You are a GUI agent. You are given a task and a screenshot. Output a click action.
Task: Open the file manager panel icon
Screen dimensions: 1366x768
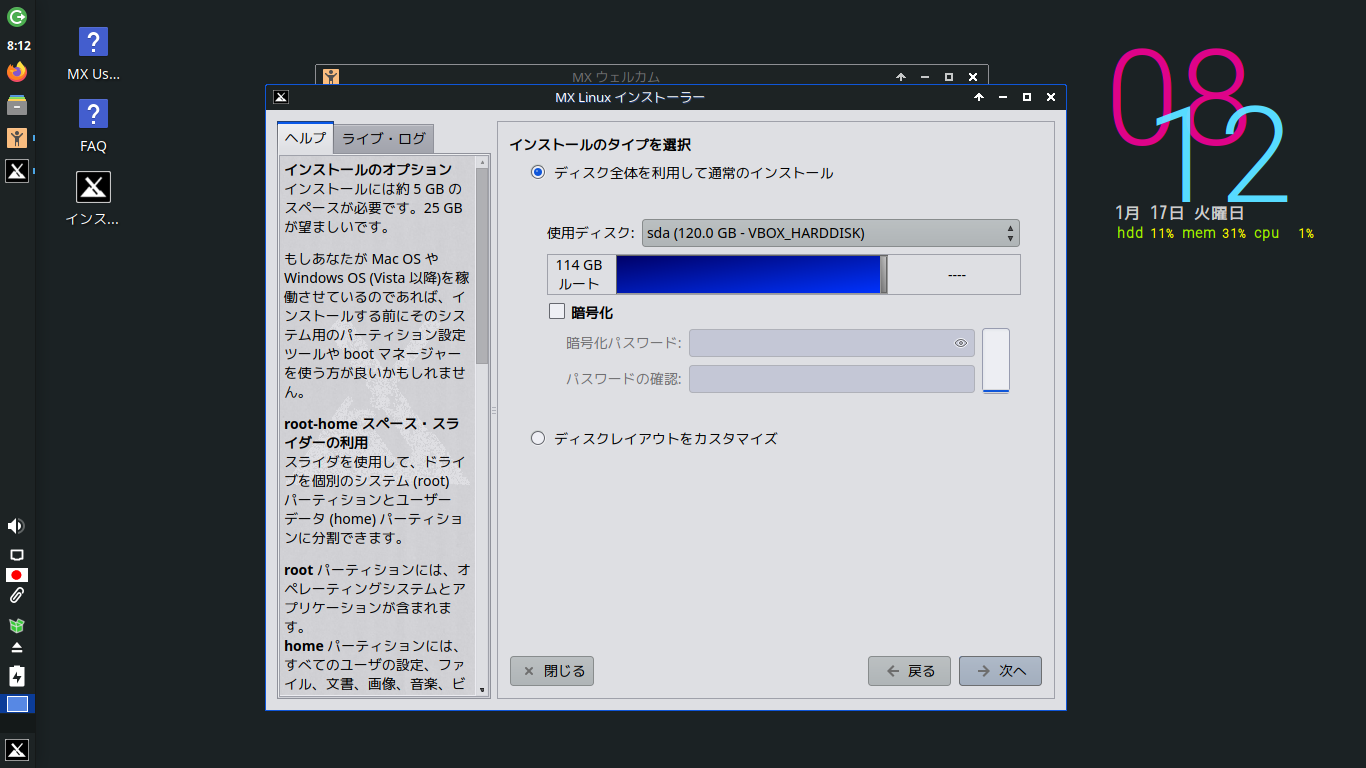(x=17, y=105)
